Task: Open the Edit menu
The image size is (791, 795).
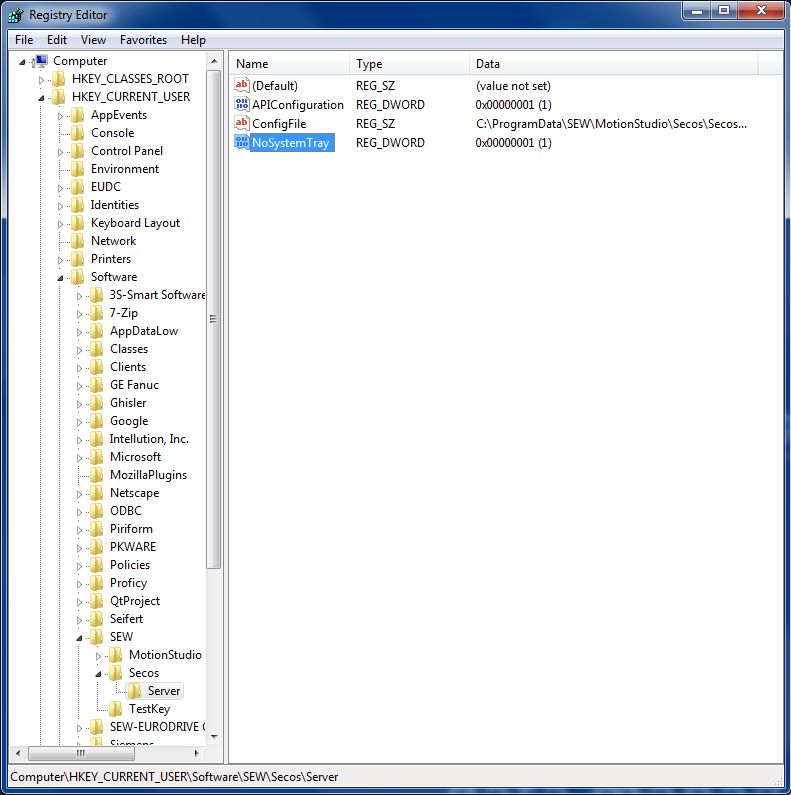Action: tap(57, 40)
